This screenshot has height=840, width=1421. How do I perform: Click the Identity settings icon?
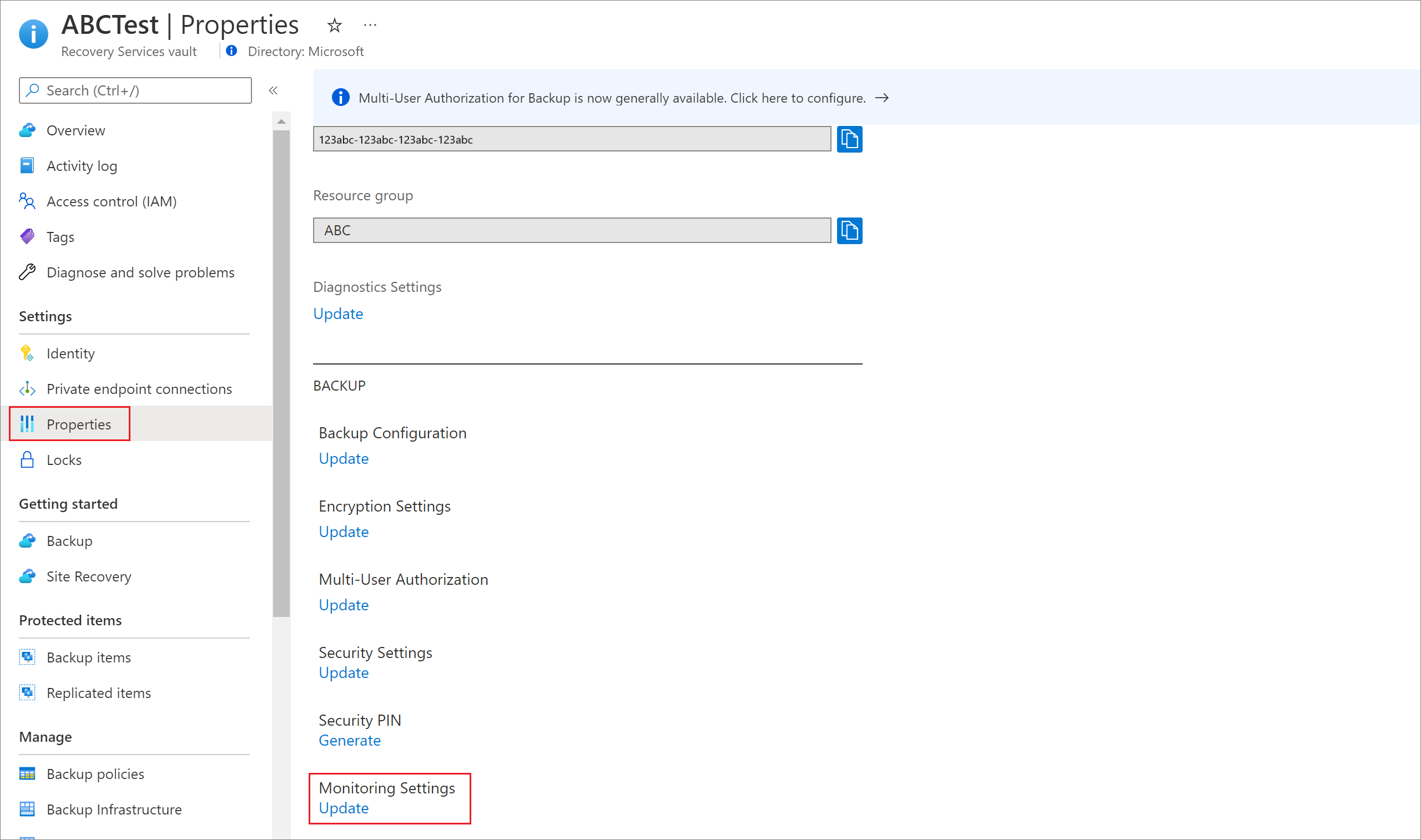[x=28, y=353]
